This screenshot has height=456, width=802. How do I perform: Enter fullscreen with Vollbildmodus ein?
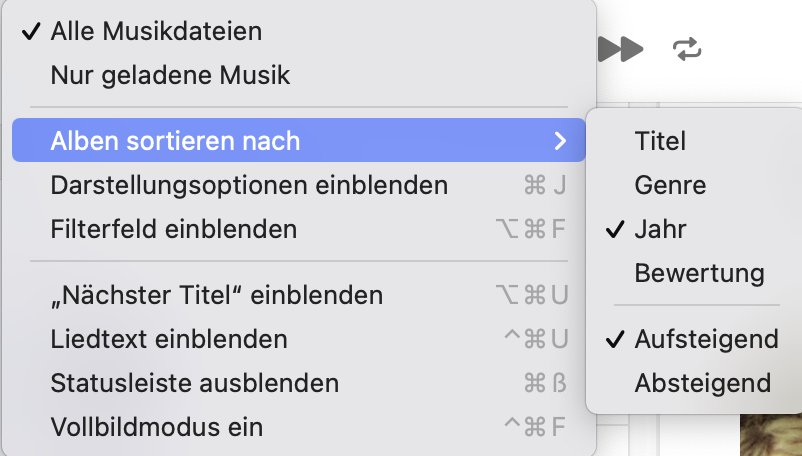point(156,427)
